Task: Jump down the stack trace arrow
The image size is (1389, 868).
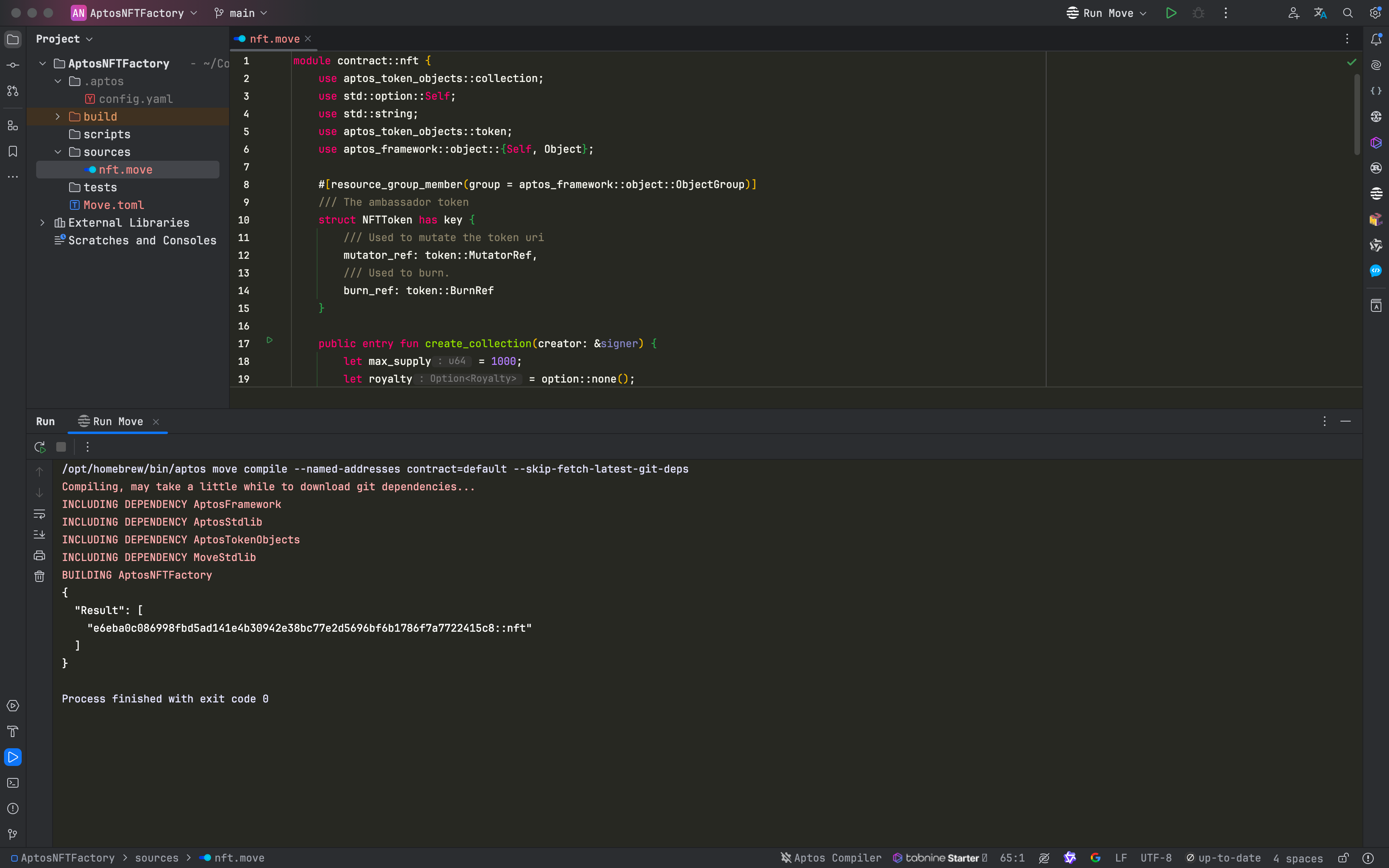Action: click(x=39, y=493)
